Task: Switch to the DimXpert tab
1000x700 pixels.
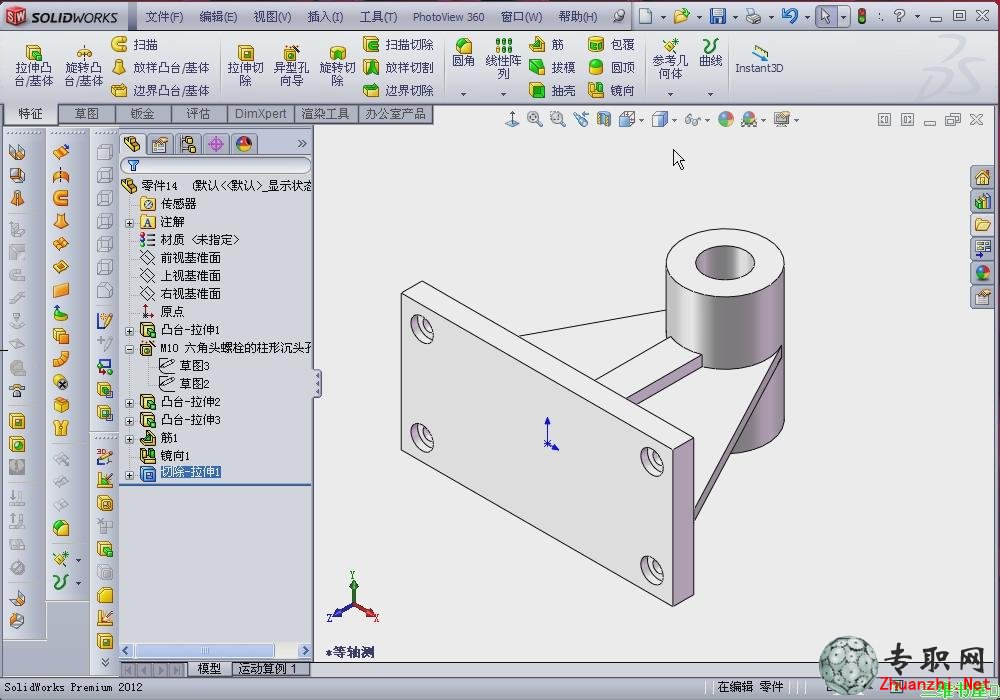Action: click(260, 113)
